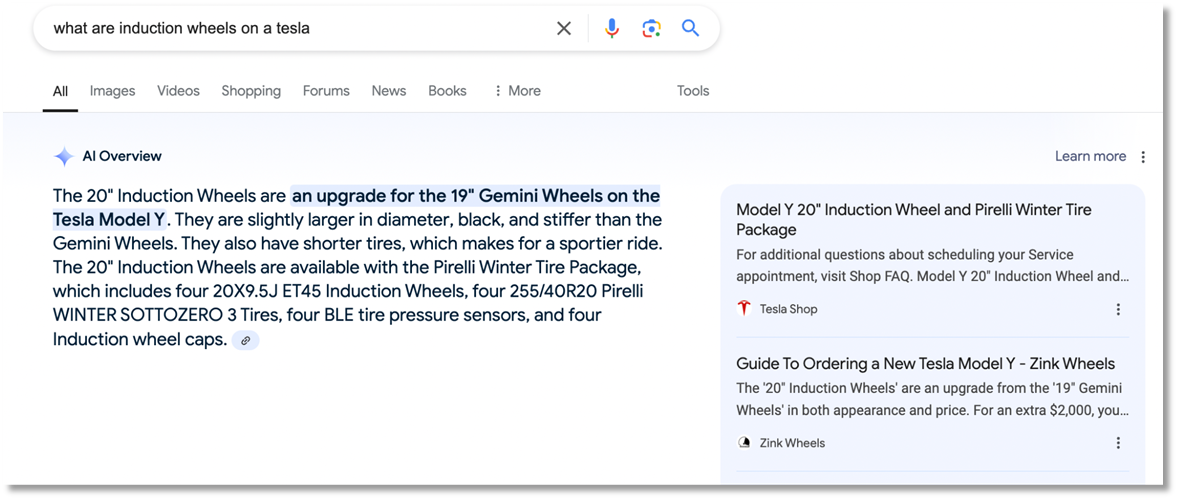The image size is (1178, 500).
Task: Click the Learn more link
Action: (1090, 156)
